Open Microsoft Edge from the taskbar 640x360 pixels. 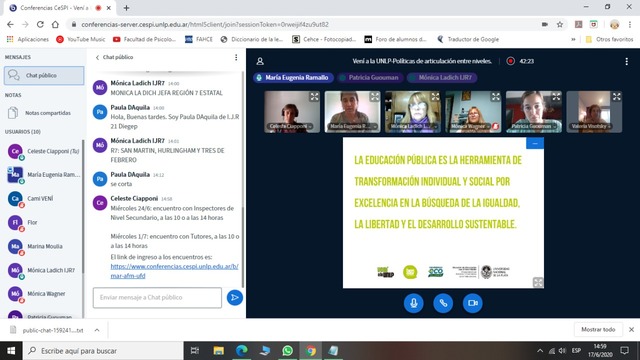coord(242,351)
